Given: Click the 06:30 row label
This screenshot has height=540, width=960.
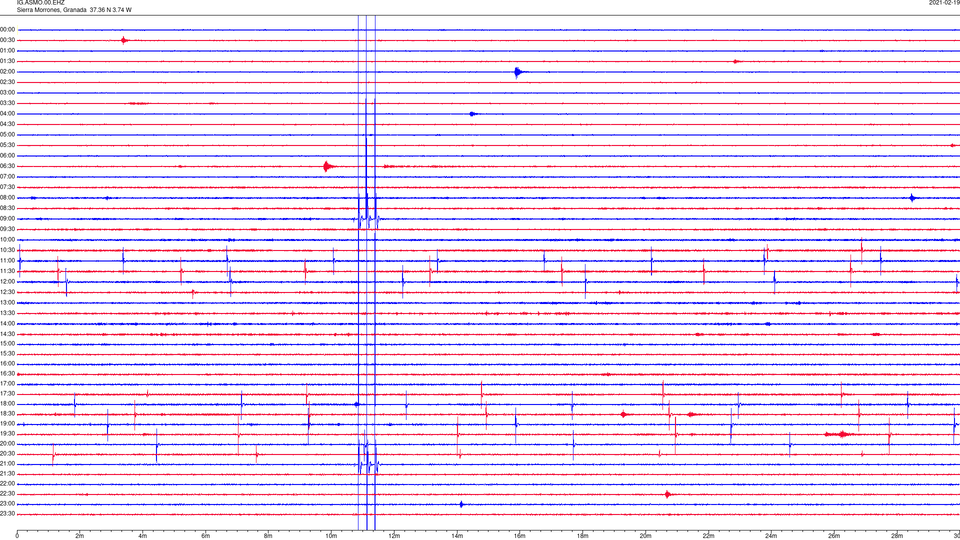Looking at the screenshot, I should [7, 166].
